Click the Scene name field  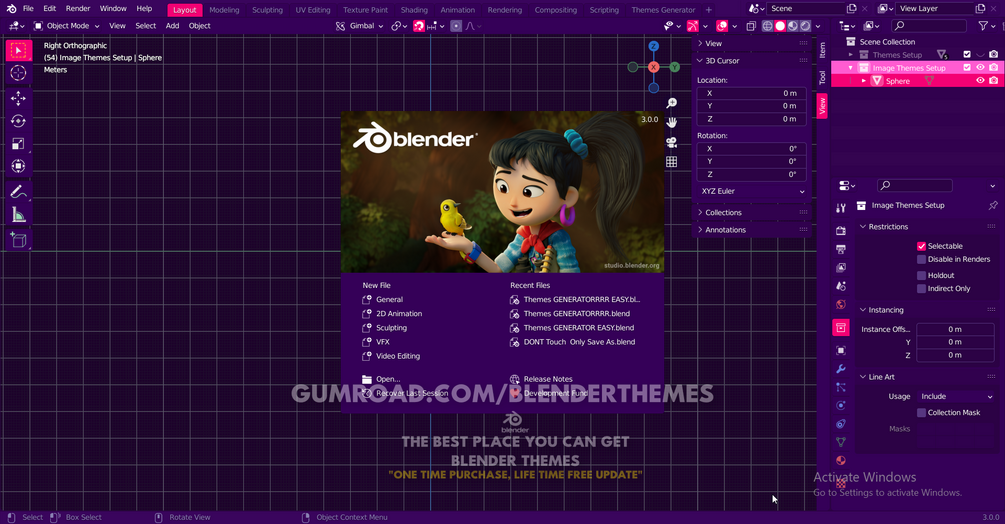(x=806, y=9)
